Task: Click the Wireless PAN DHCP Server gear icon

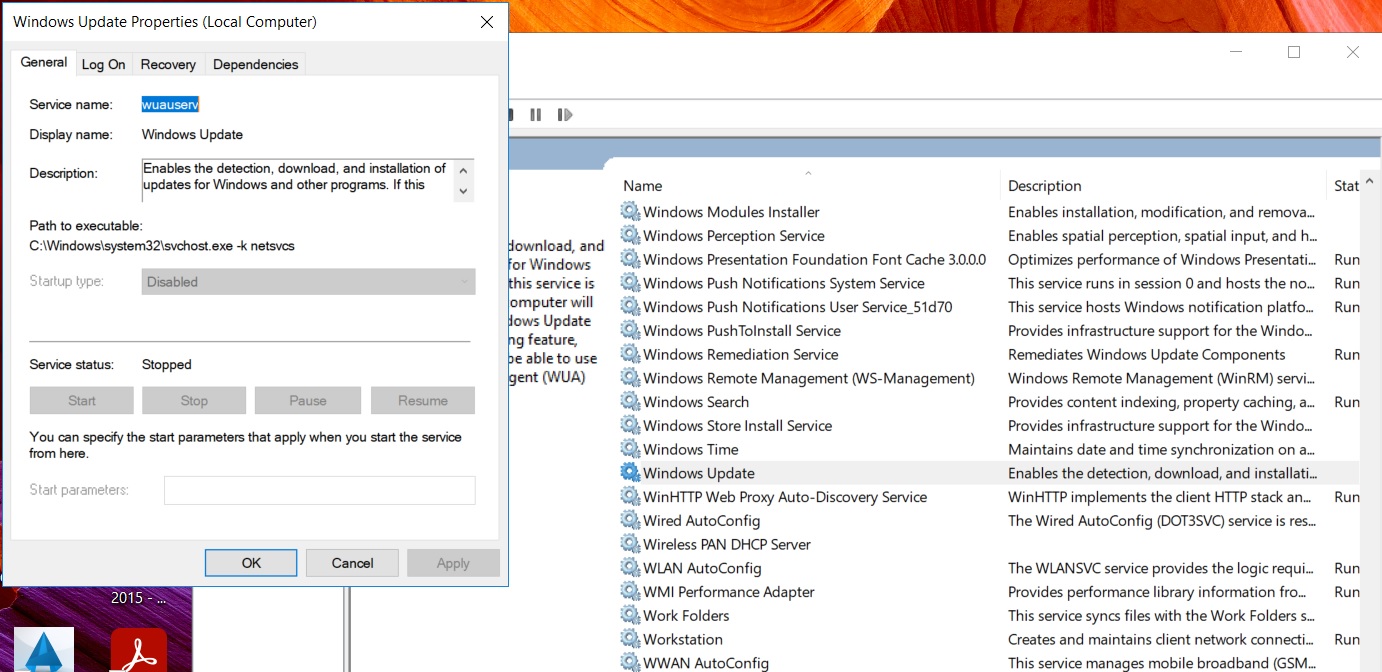Action: pos(630,544)
